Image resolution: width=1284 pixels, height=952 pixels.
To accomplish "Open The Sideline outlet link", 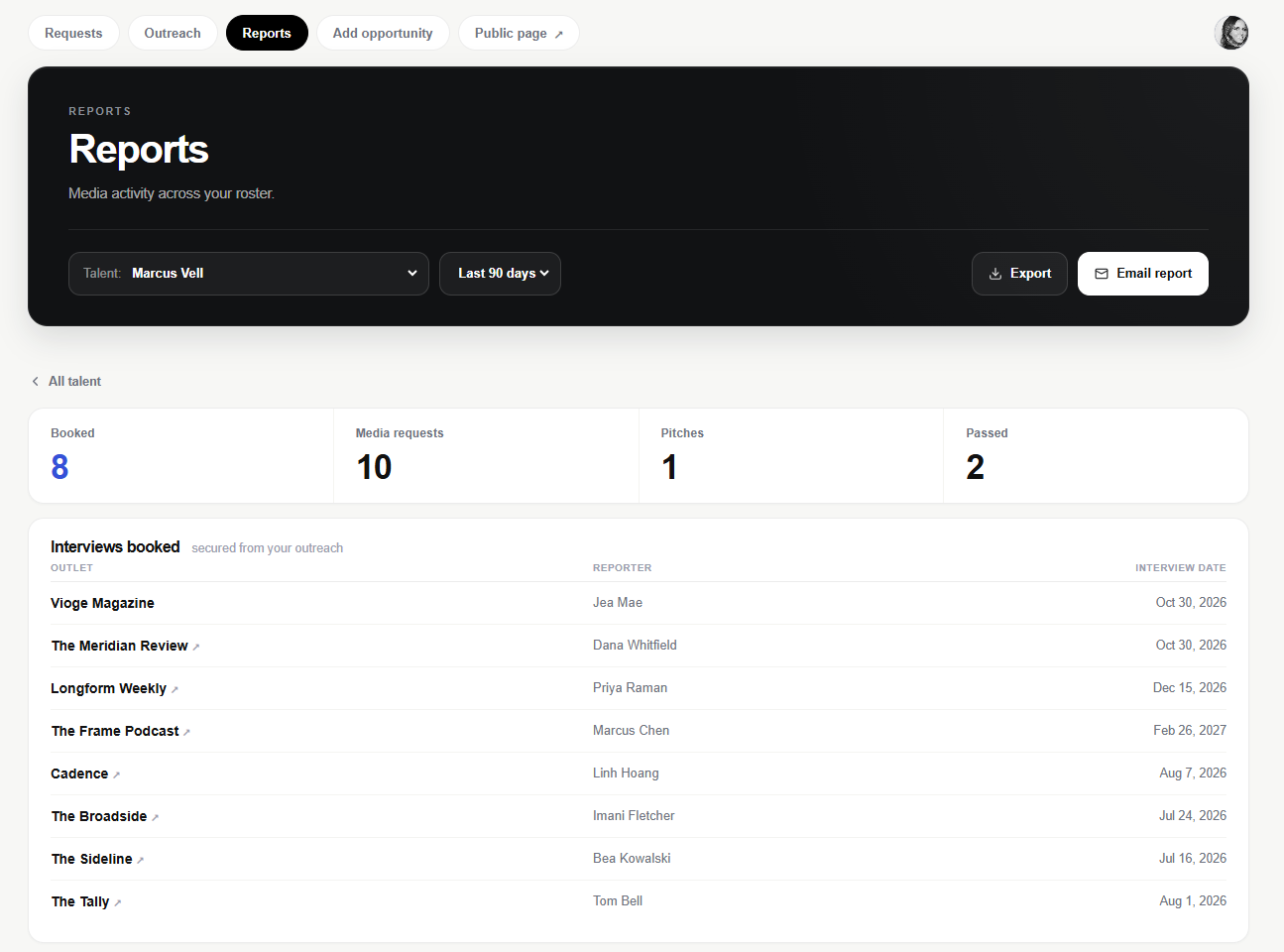I will [91, 859].
